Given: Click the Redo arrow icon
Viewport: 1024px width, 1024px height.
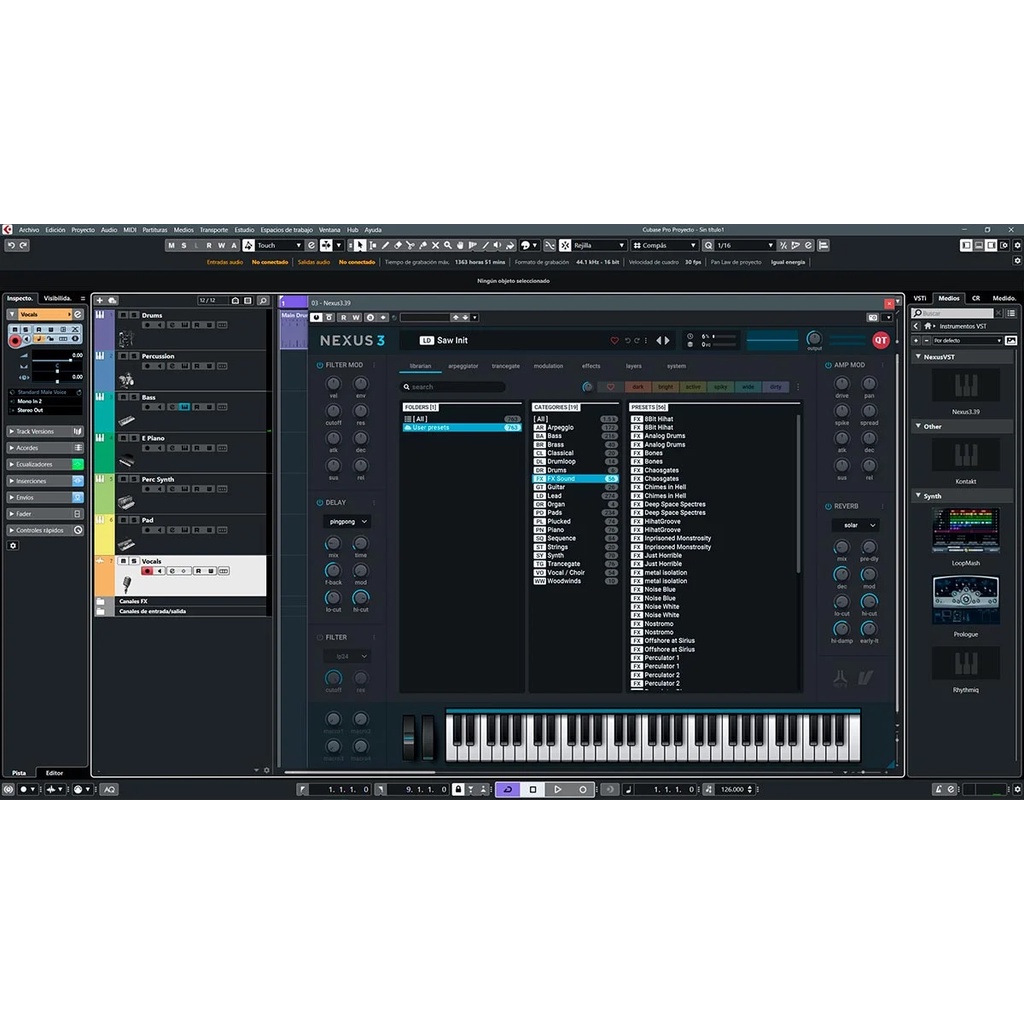Looking at the screenshot, I should [x=24, y=246].
